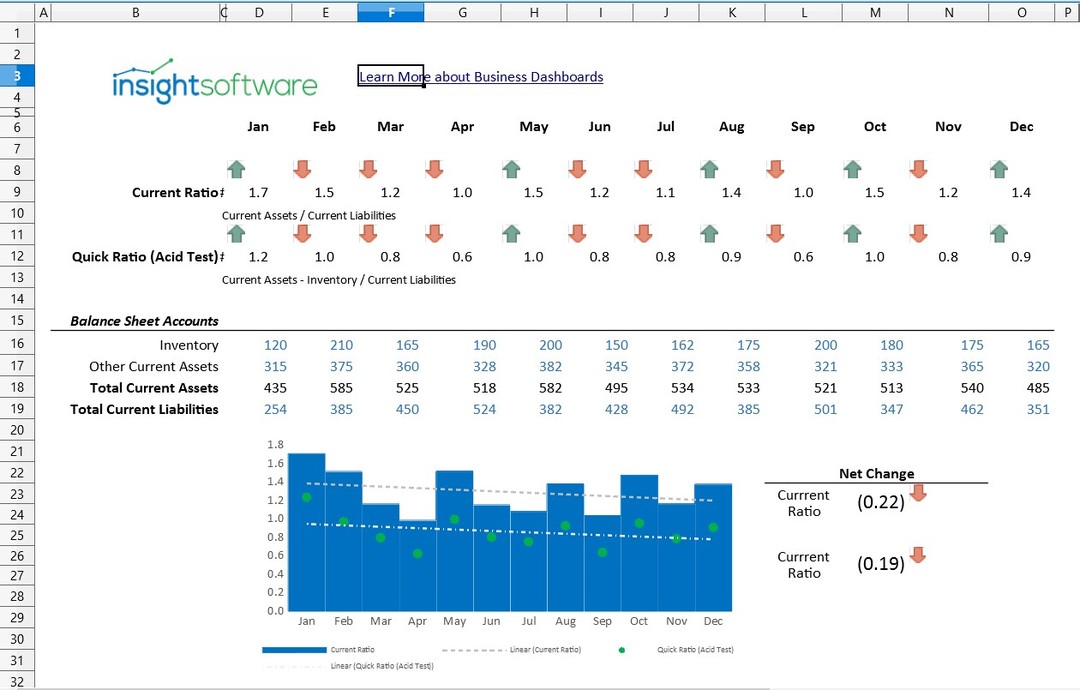The width and height of the screenshot is (1080, 690).
Task: Select December Total Current Liabilities value 351
Action: click(1037, 409)
